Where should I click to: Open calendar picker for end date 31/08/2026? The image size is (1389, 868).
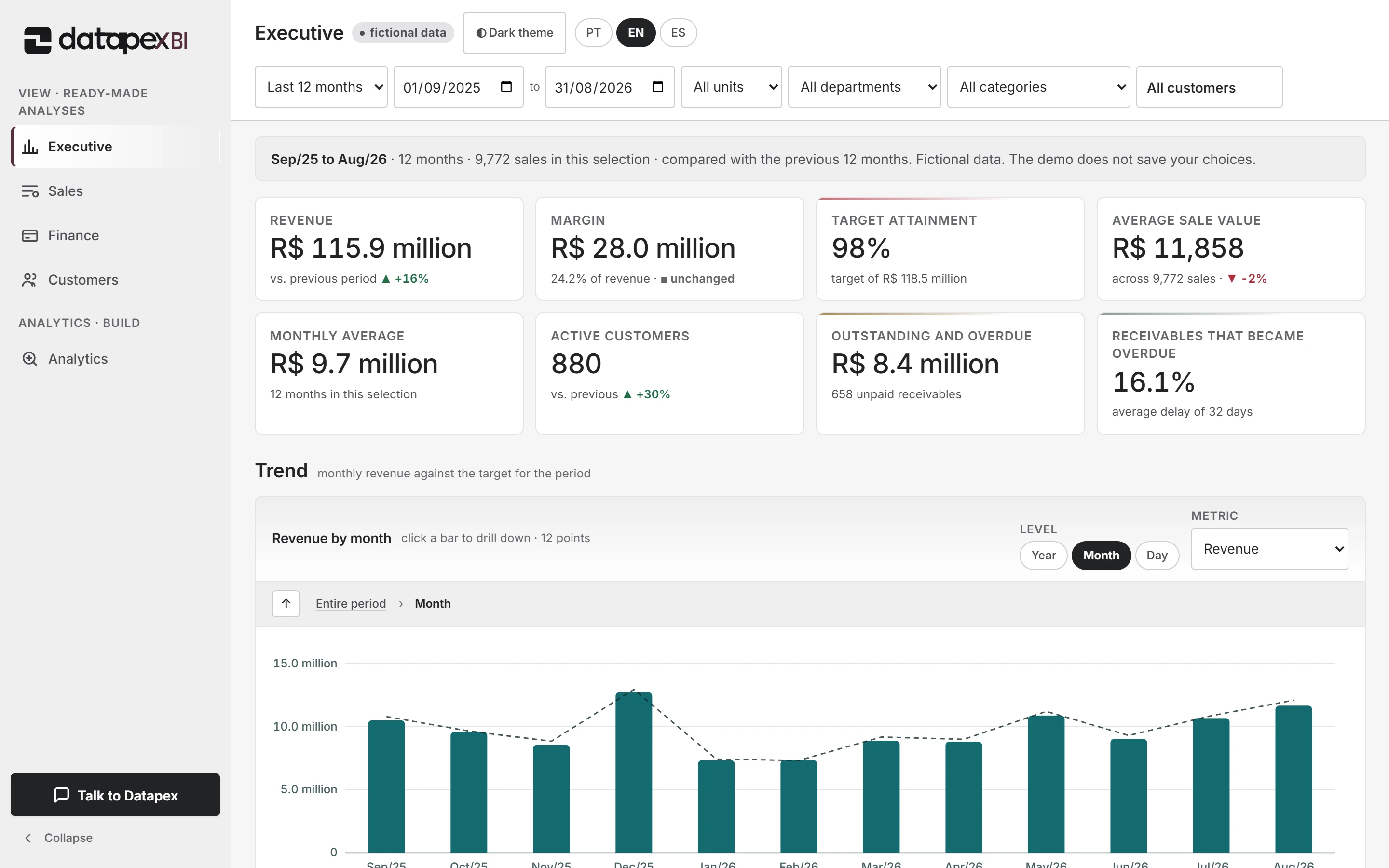658,87
